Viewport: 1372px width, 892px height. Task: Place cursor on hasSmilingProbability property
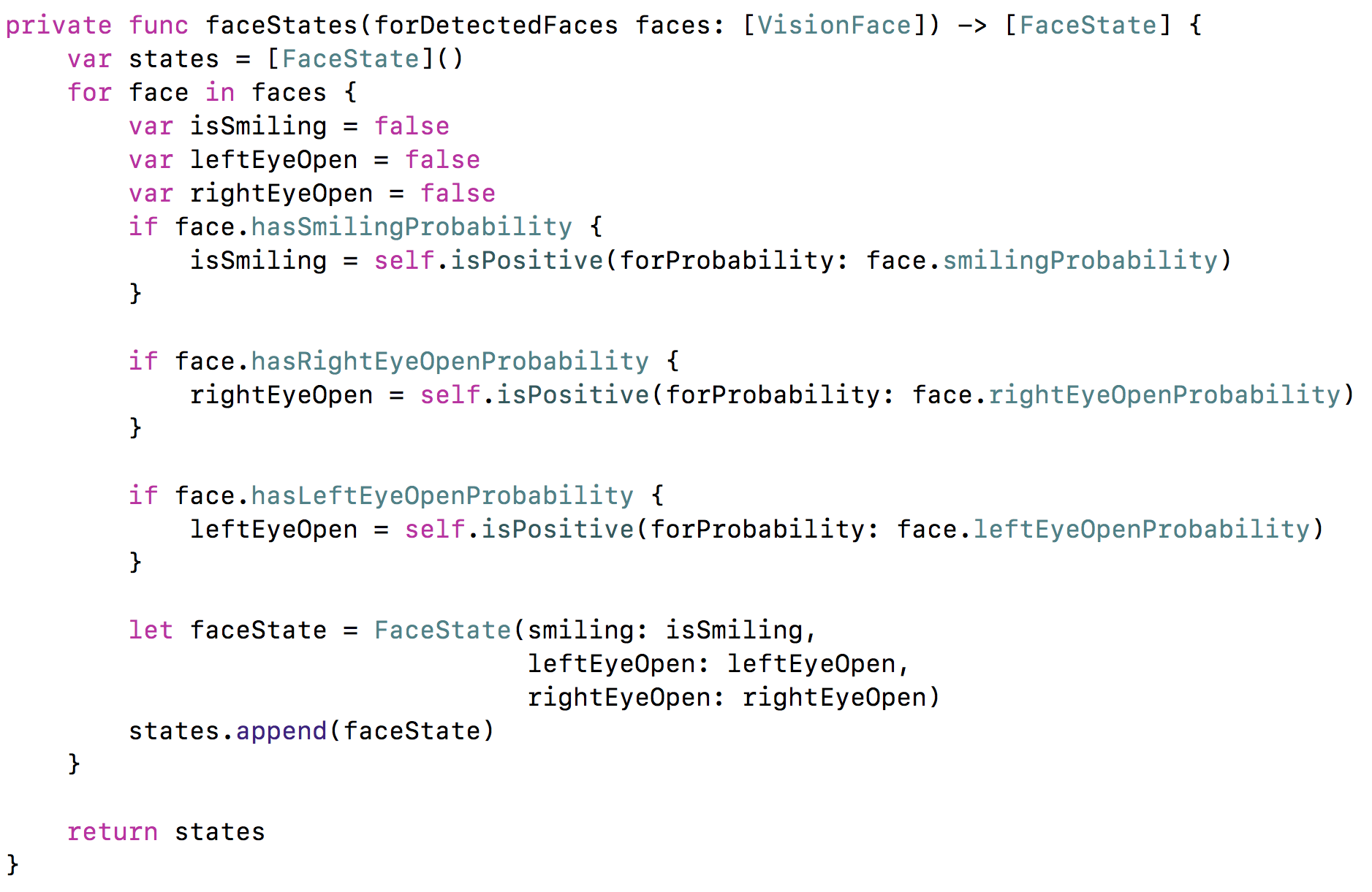pyautogui.click(x=412, y=227)
